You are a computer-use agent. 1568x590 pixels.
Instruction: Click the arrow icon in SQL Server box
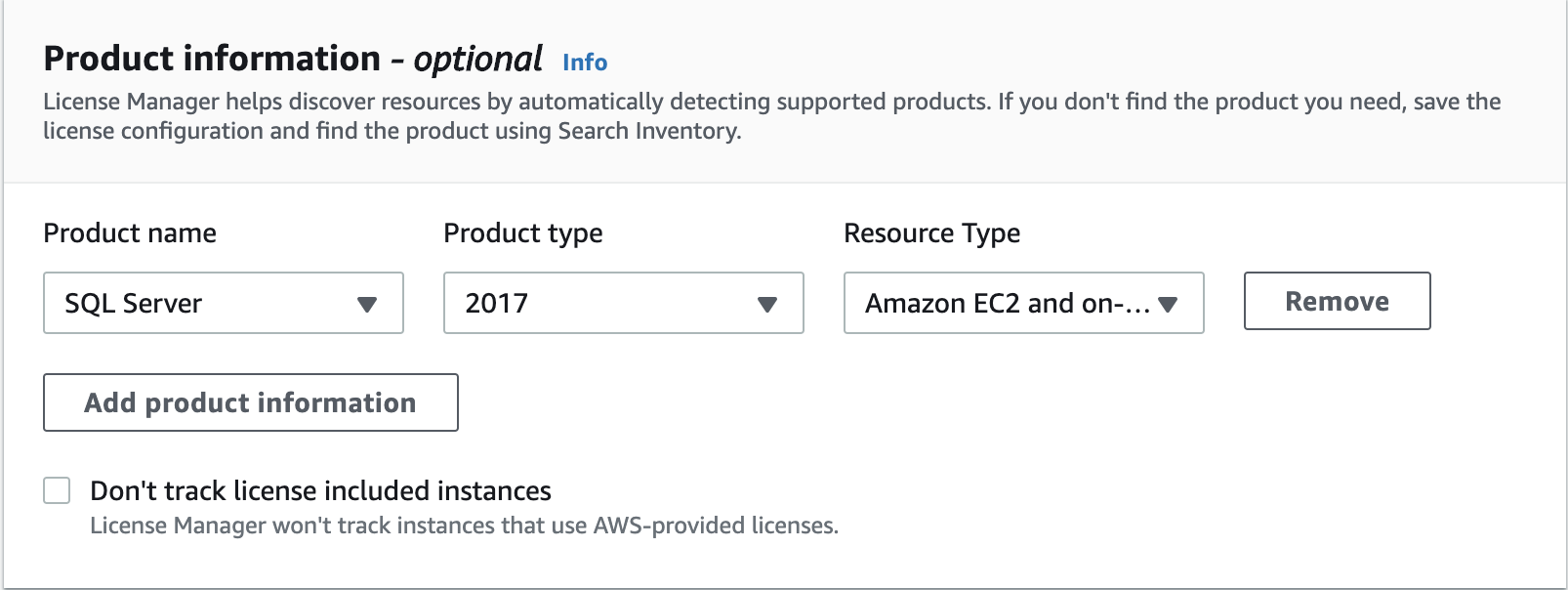(367, 304)
